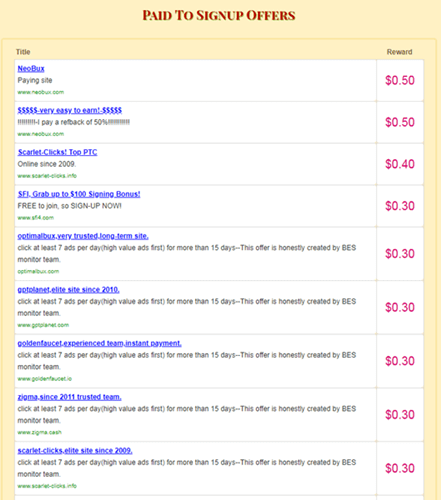Click description under 'scarlet-clicks,elite site since 2009.'
The width and height of the screenshot is (441, 500).
coord(187,468)
